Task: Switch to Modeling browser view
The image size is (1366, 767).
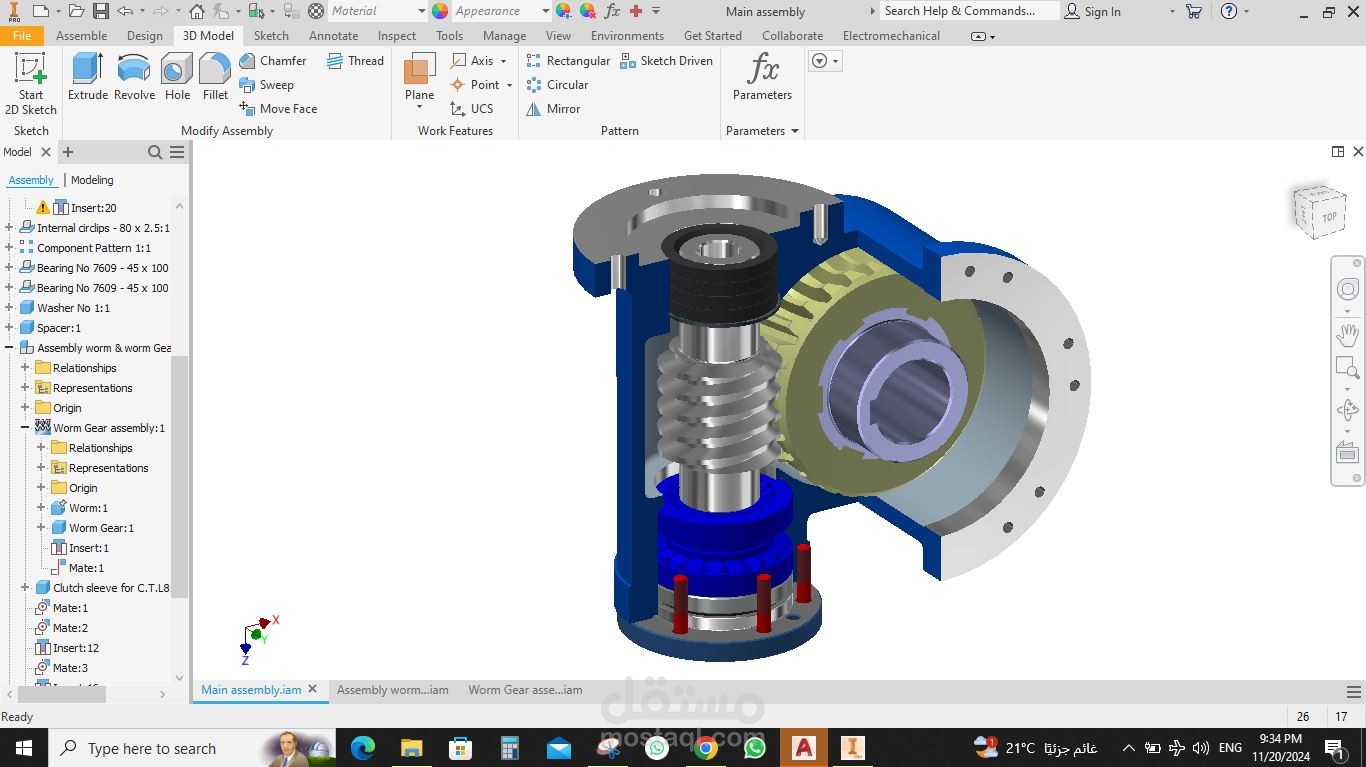Action: [x=92, y=180]
